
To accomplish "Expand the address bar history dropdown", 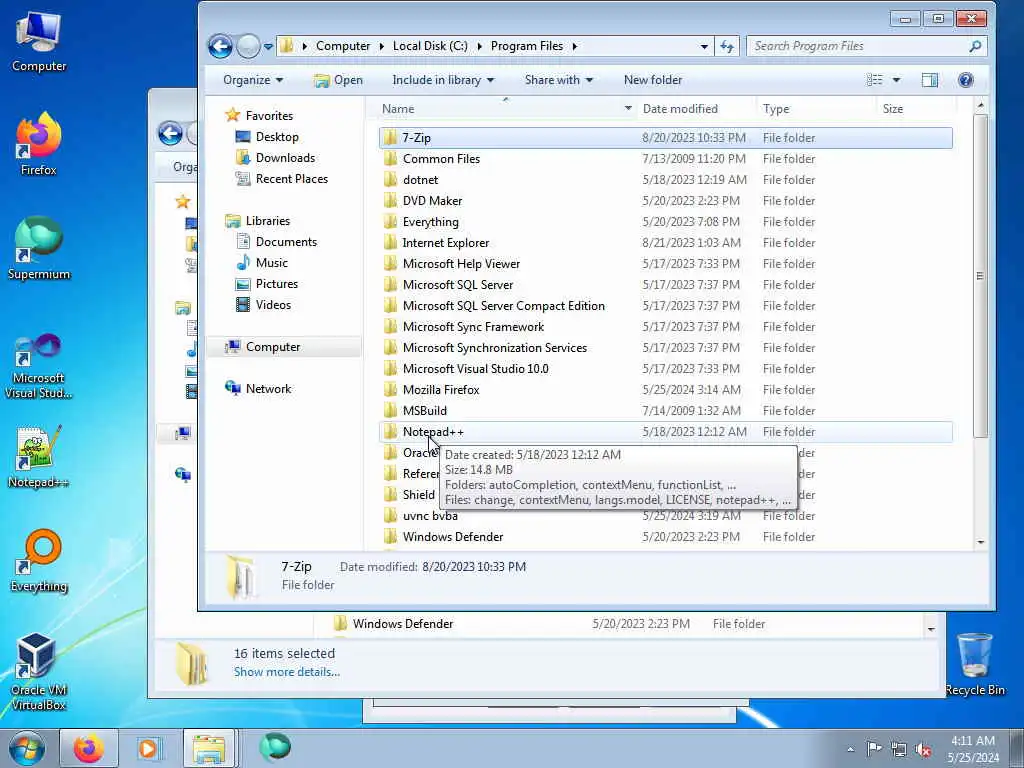I will (704, 46).
